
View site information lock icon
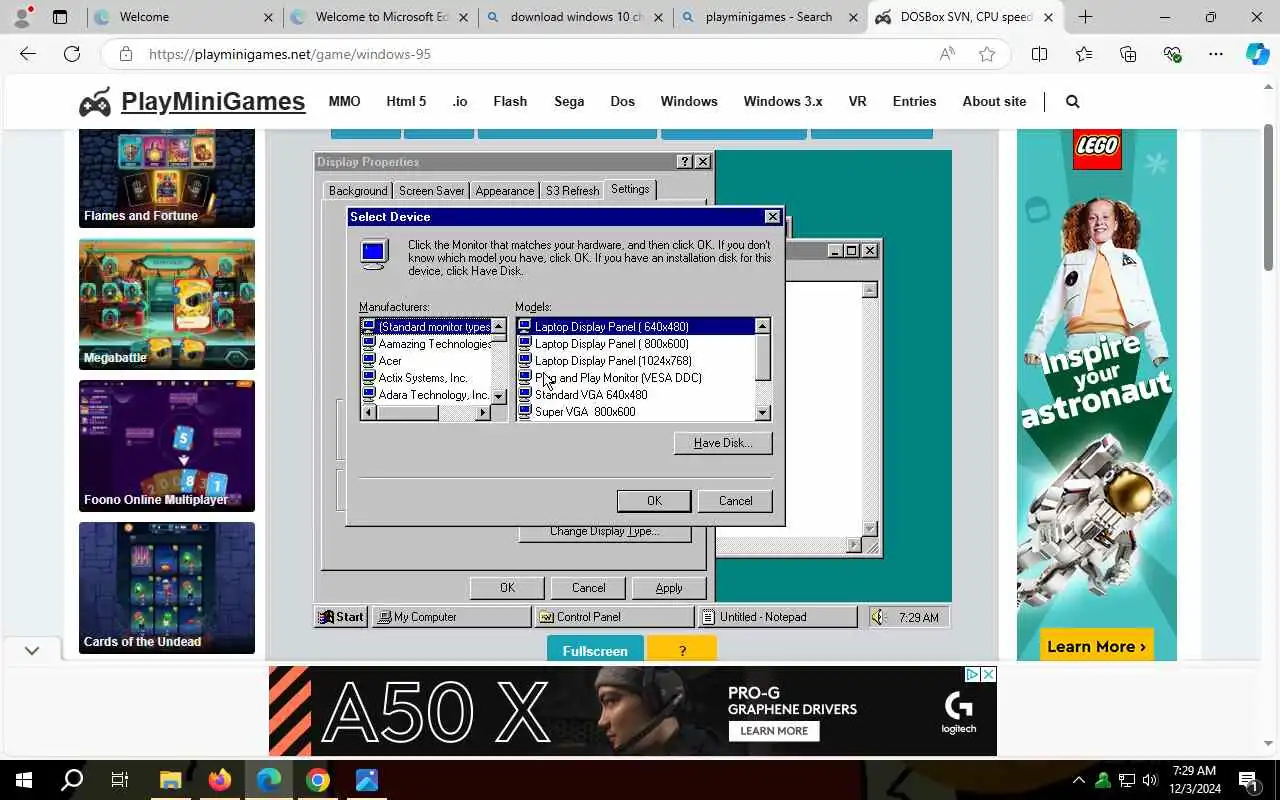(x=125, y=54)
